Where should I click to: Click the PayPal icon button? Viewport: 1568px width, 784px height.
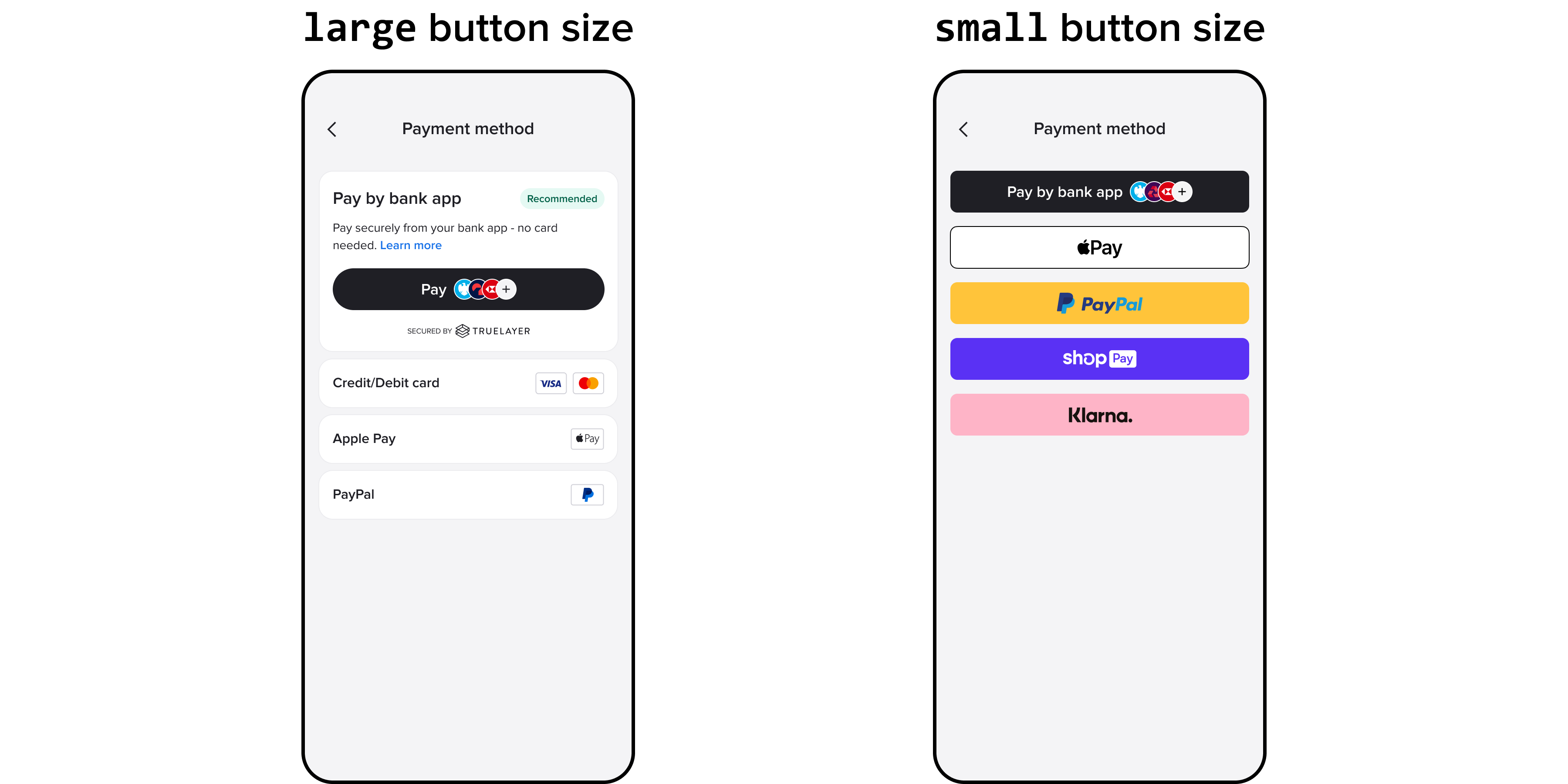pyautogui.click(x=588, y=494)
